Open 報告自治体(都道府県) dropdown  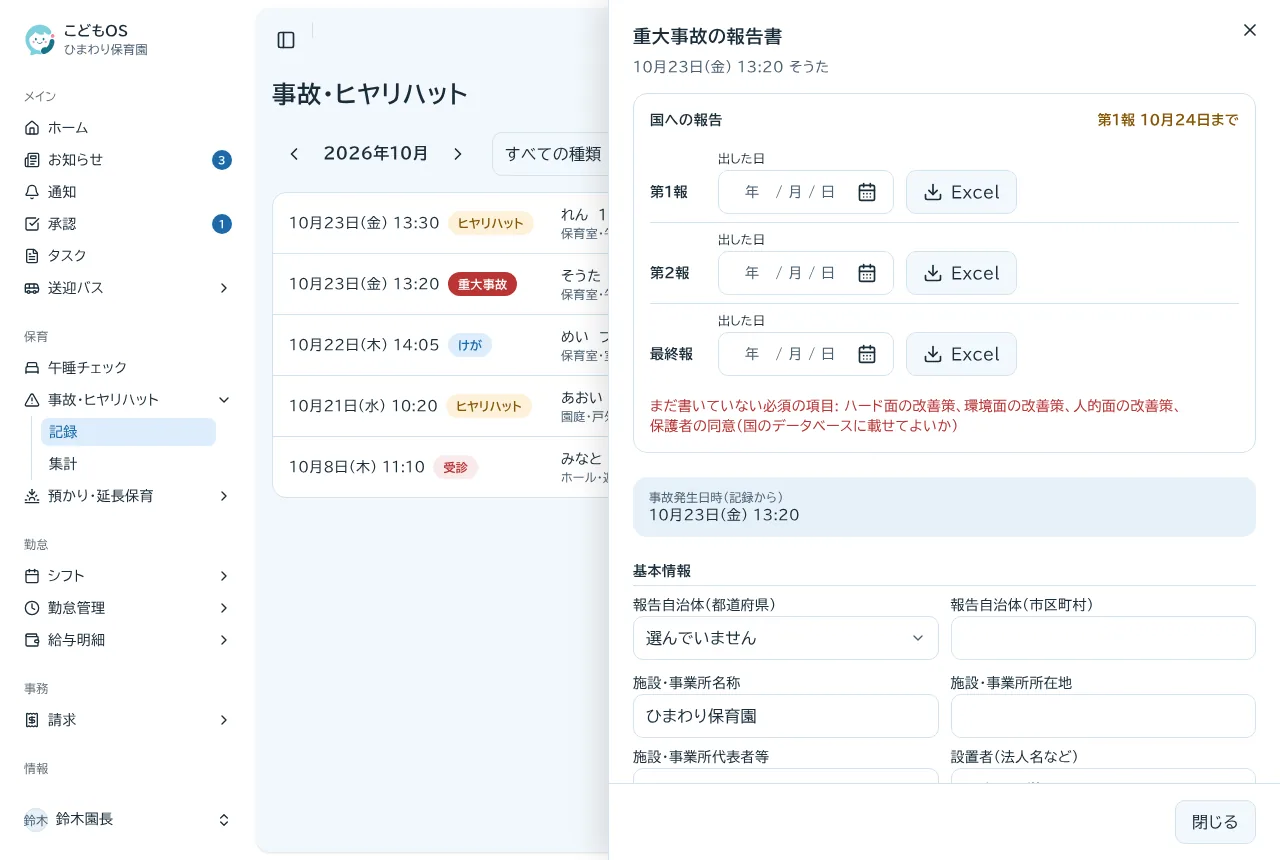[786, 638]
